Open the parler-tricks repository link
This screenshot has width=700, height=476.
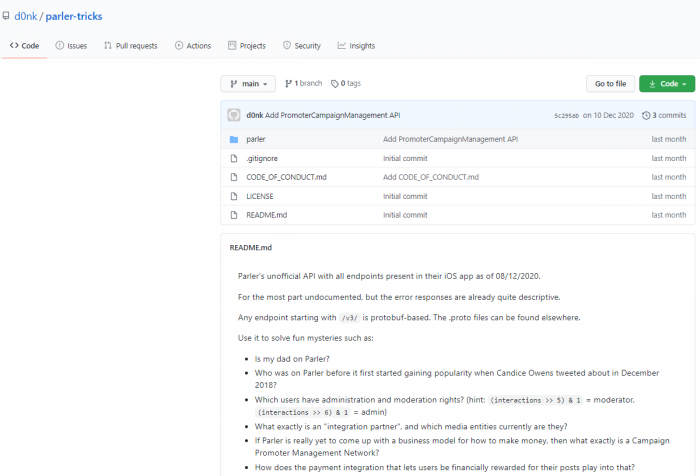pos(73,17)
